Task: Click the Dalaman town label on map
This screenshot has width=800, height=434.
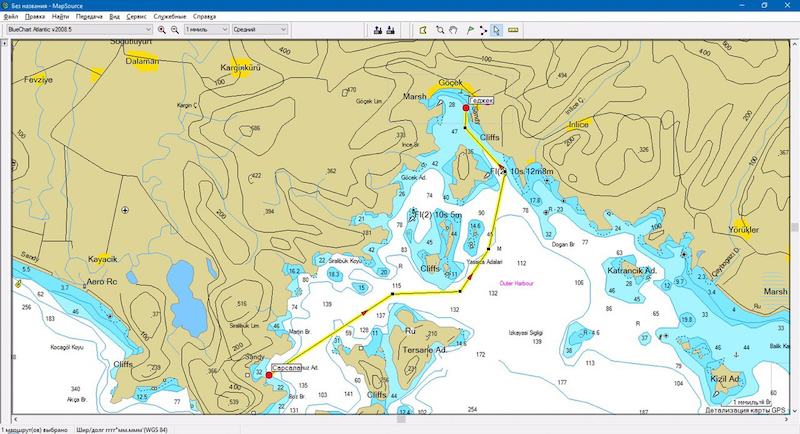Action: coord(142,61)
